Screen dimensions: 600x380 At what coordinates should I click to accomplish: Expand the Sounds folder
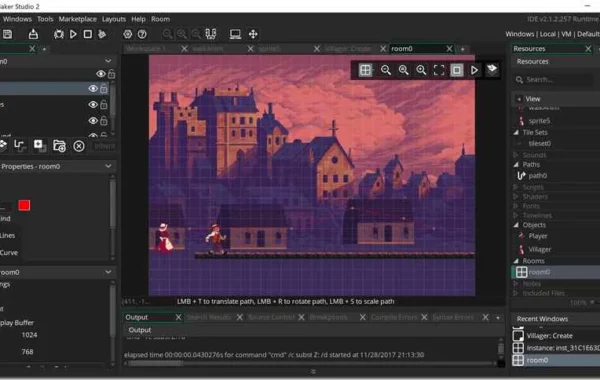516,155
